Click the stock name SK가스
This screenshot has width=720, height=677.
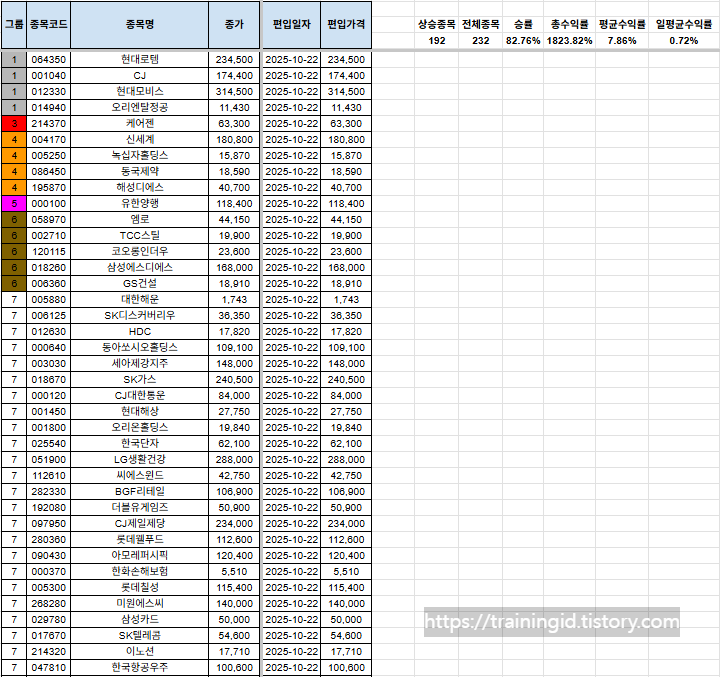(140, 380)
